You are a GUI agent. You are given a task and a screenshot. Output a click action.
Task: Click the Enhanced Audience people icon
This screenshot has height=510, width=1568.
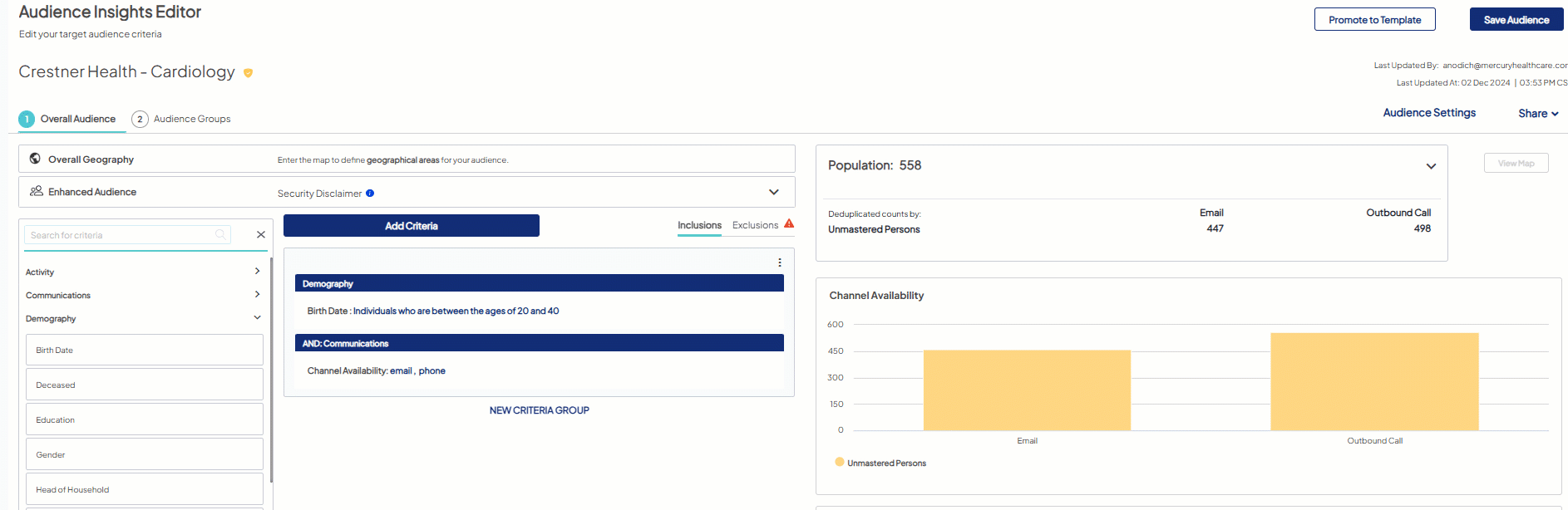coord(37,191)
